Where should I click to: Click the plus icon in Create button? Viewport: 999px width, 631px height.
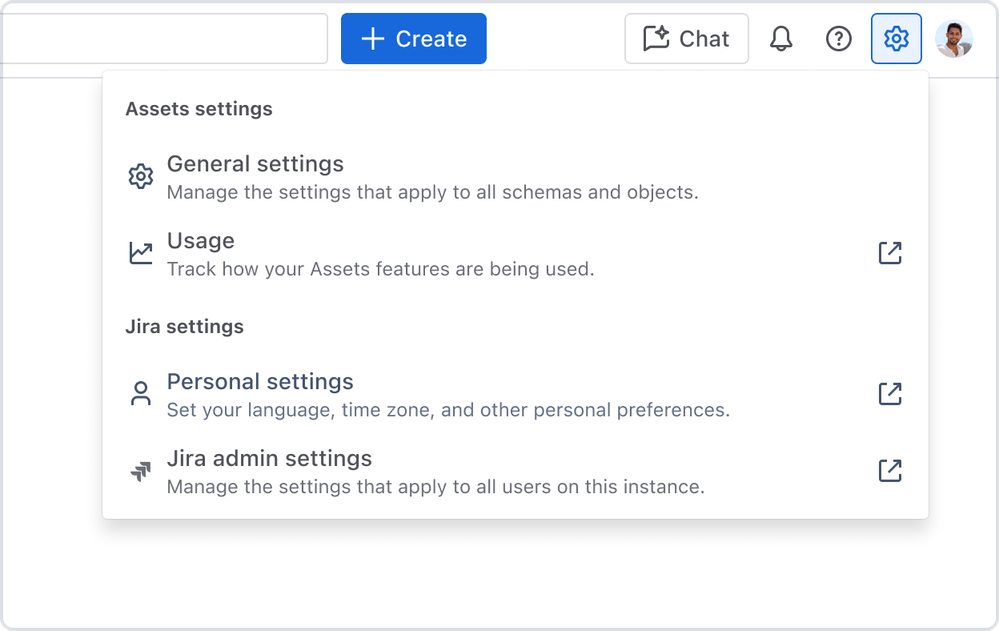(373, 39)
